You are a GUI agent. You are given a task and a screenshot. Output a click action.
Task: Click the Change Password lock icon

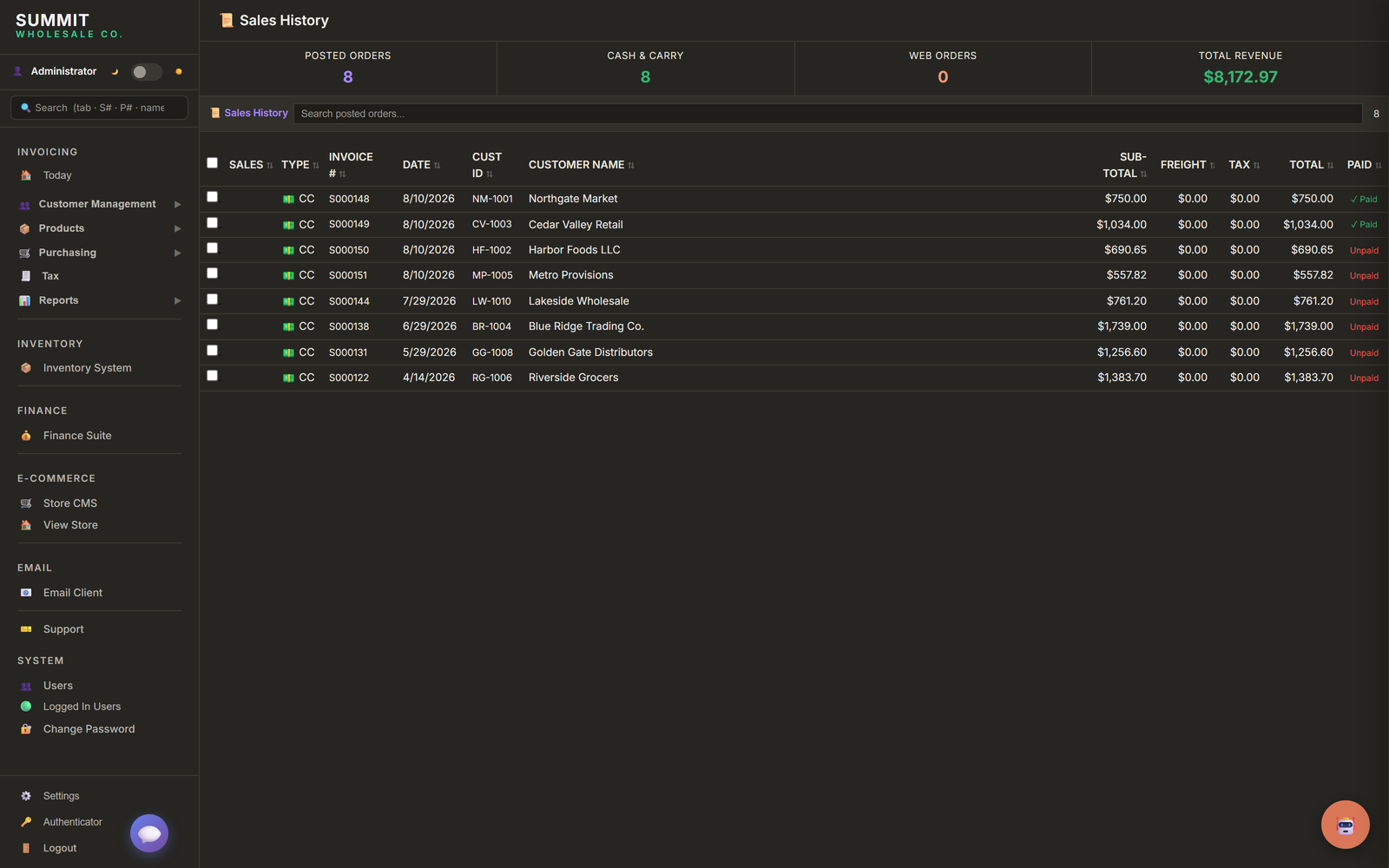point(26,729)
